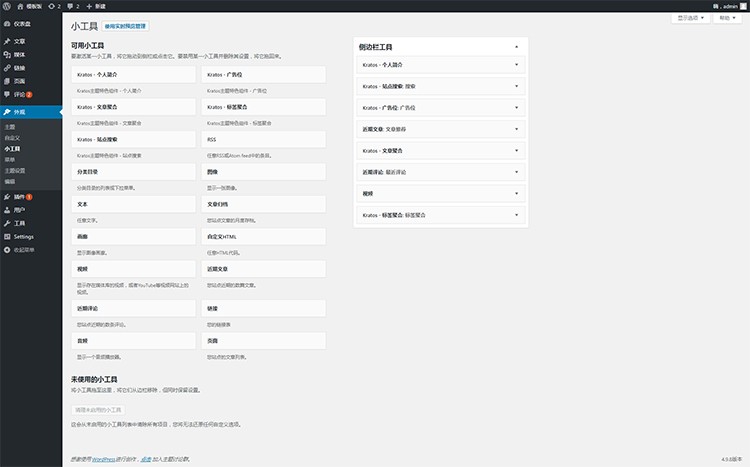The width and height of the screenshot is (750, 467).
Task: Open 主题 submenu under 外观
Action: [x=10, y=127]
